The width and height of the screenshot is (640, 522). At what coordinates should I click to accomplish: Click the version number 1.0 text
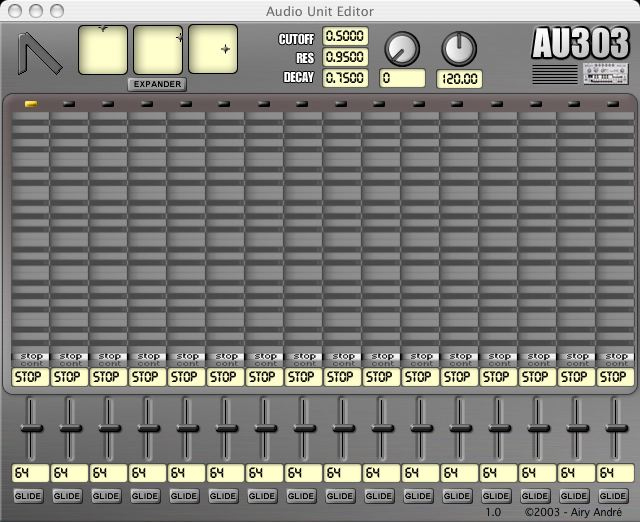493,512
